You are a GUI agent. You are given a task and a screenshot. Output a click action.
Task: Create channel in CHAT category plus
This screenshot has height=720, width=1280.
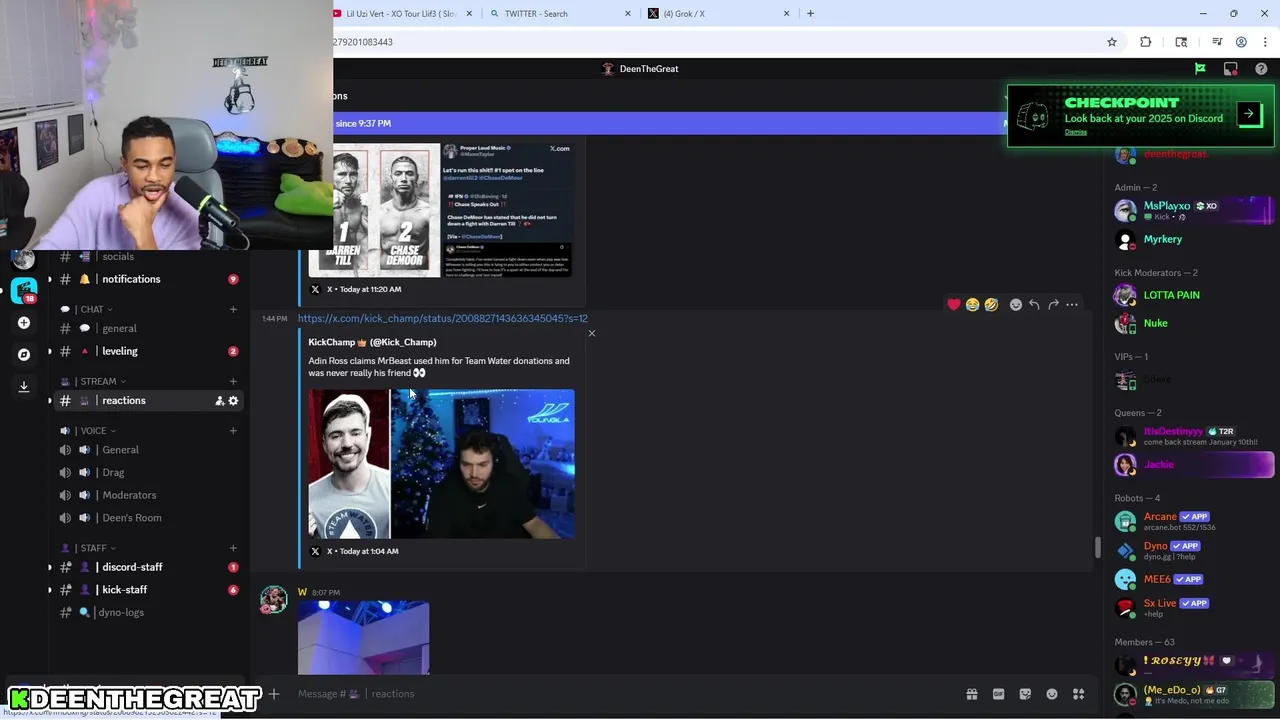(233, 310)
